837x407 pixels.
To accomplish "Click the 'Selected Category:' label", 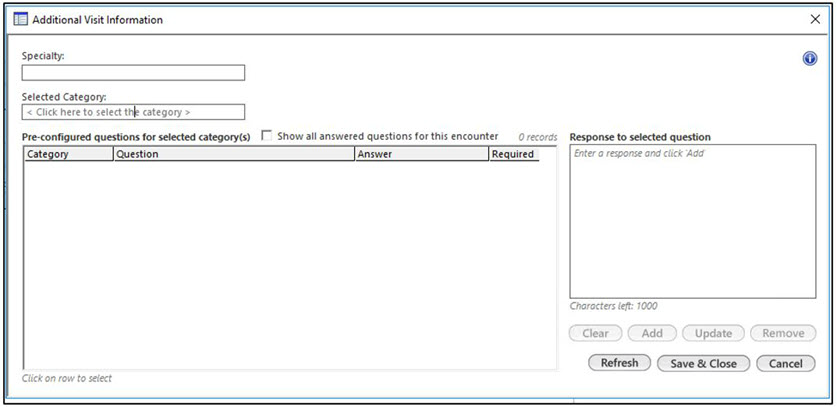I will (64, 97).
